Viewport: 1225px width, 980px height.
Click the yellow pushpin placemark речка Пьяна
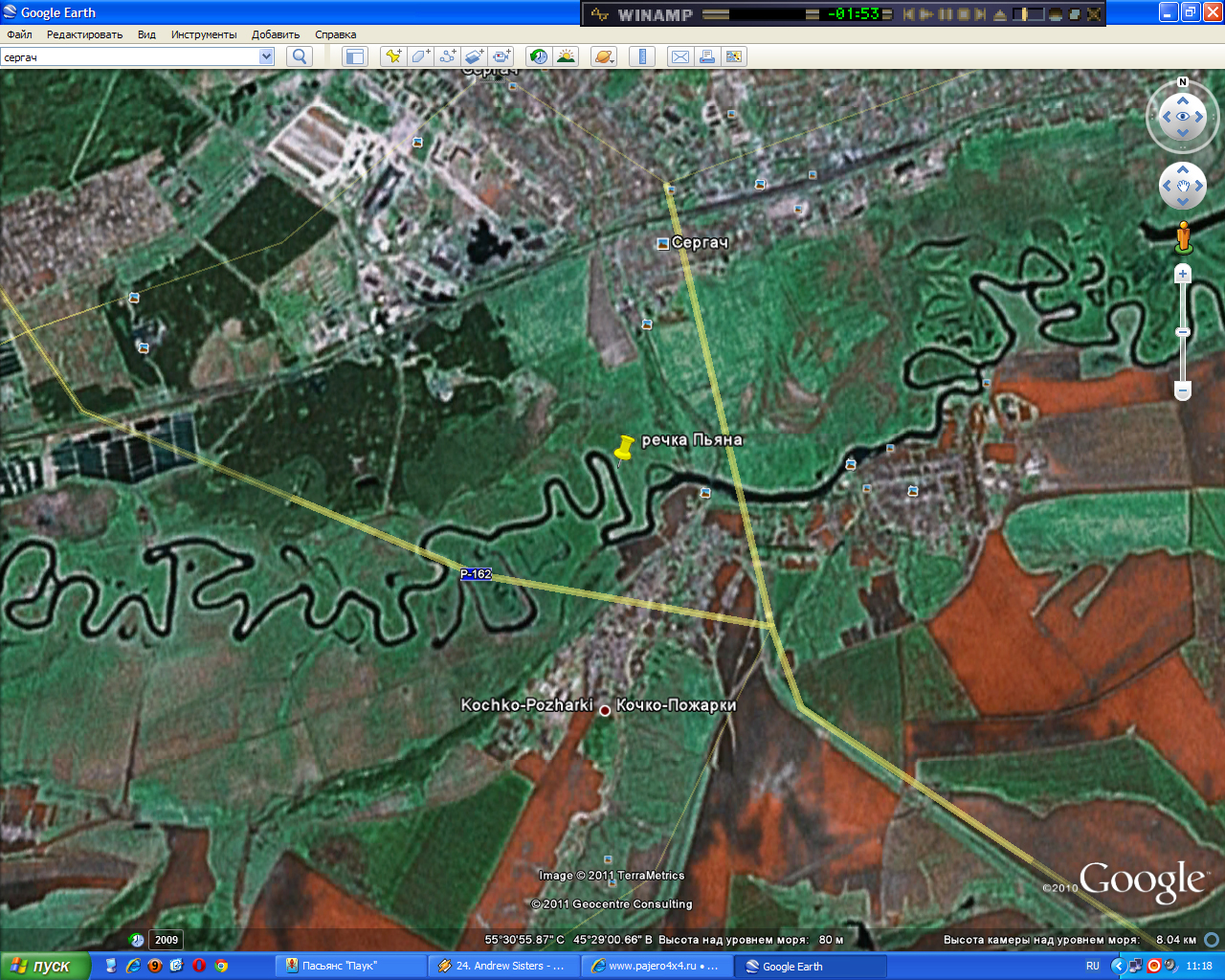pyautogui.click(x=623, y=448)
